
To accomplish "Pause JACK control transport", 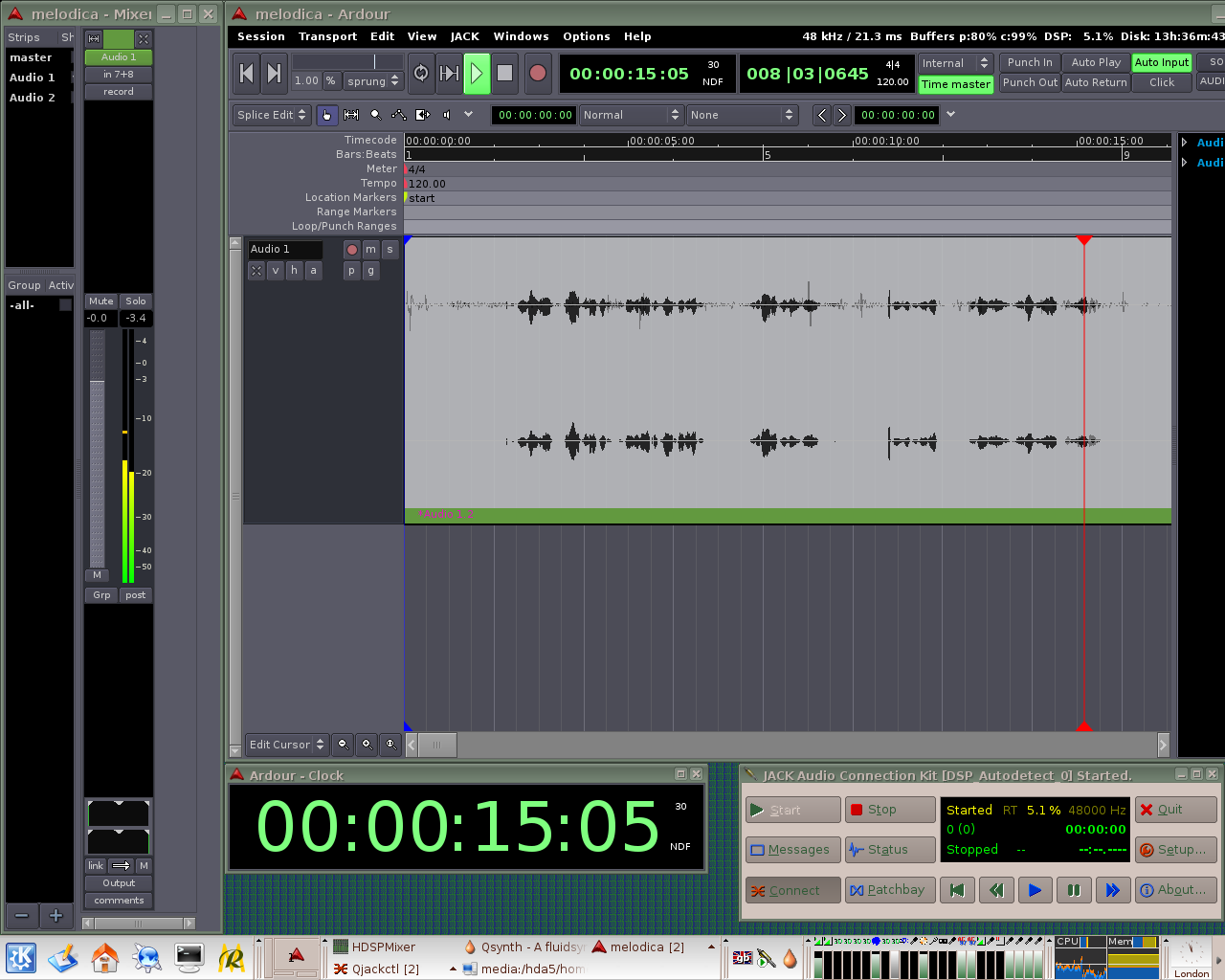I will click(x=1074, y=890).
